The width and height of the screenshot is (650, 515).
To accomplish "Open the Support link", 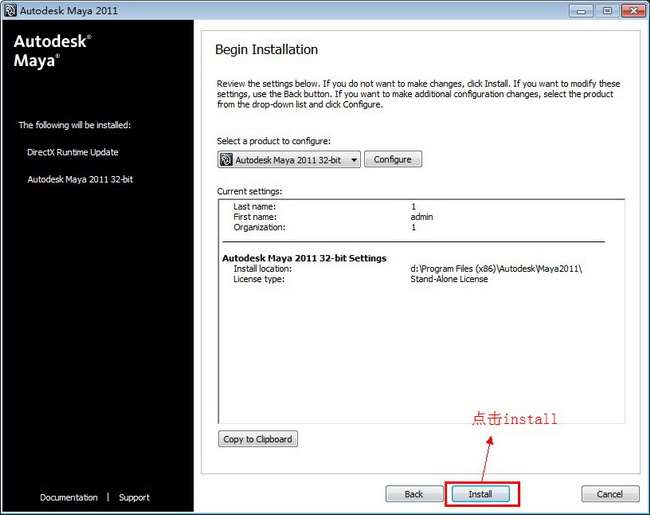I will [x=134, y=497].
